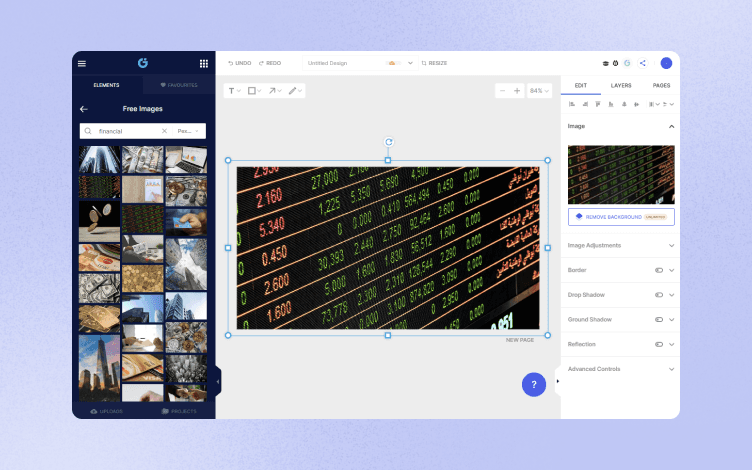Enable the Drop Shadow toggle

pyautogui.click(x=659, y=295)
